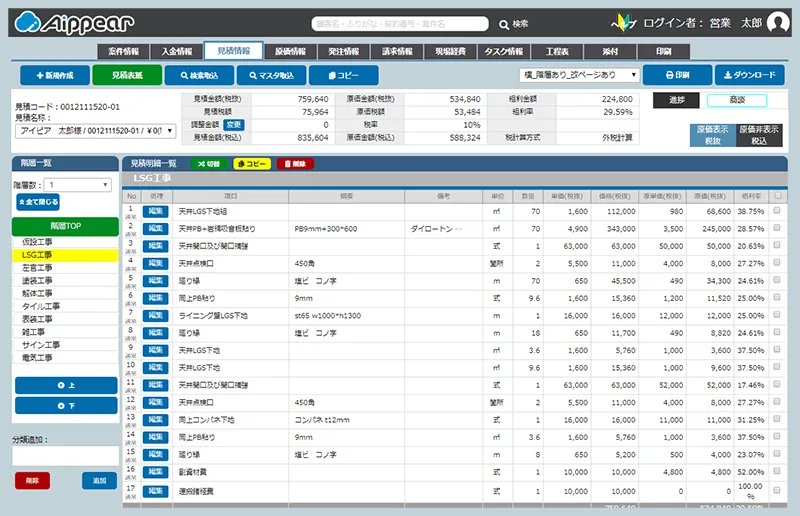Click the yellow コピー button in detail list header

coord(252,163)
